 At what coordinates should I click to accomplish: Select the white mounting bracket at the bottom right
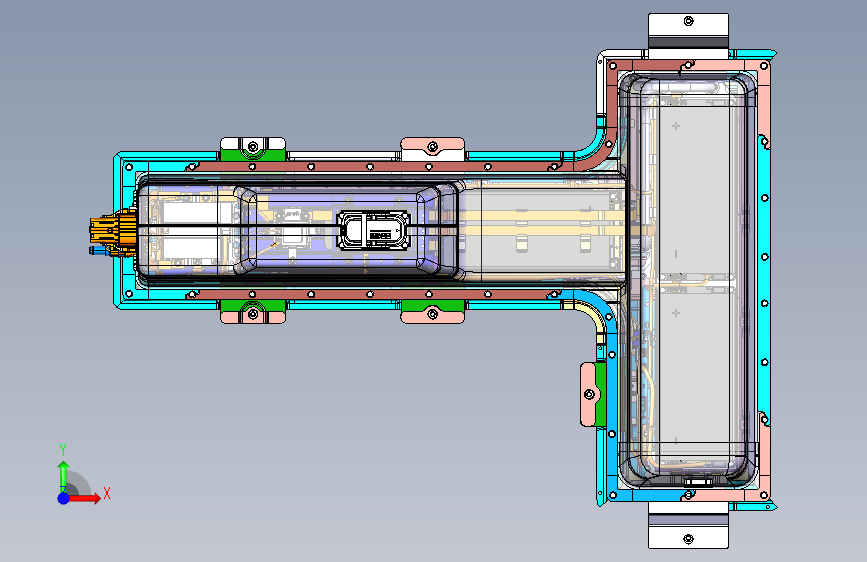coord(688,525)
